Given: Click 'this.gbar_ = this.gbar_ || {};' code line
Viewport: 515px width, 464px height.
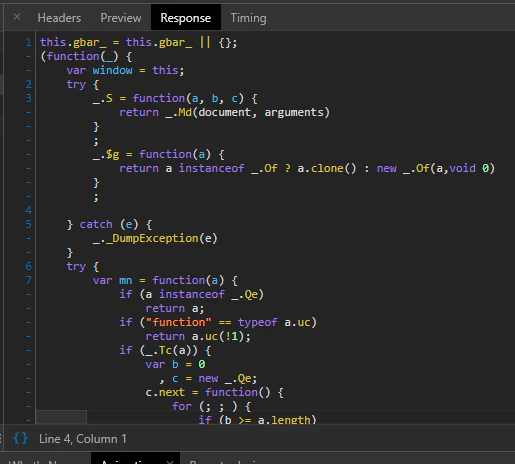Looking at the screenshot, I should [x=139, y=42].
